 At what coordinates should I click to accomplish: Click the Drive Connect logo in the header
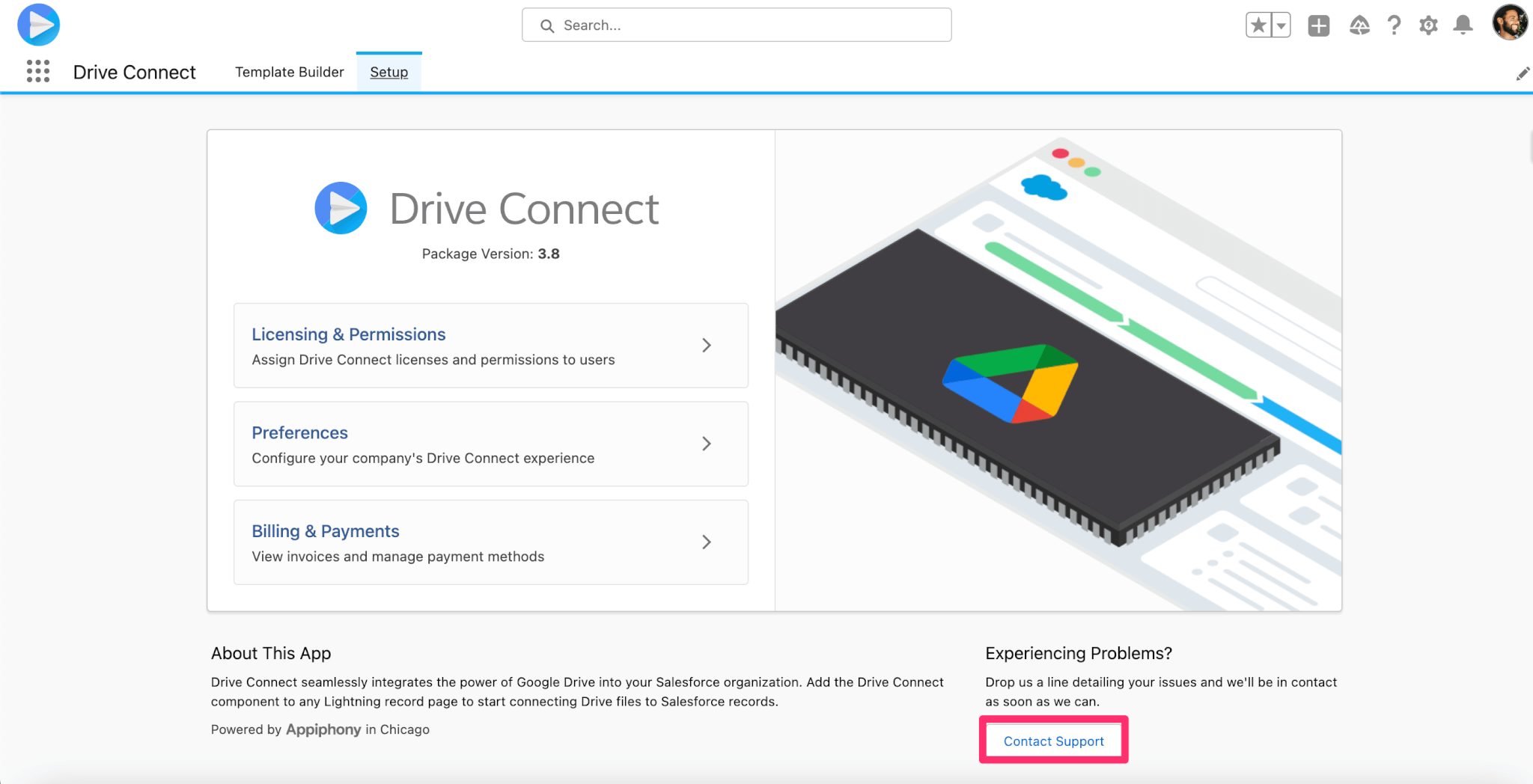click(39, 25)
